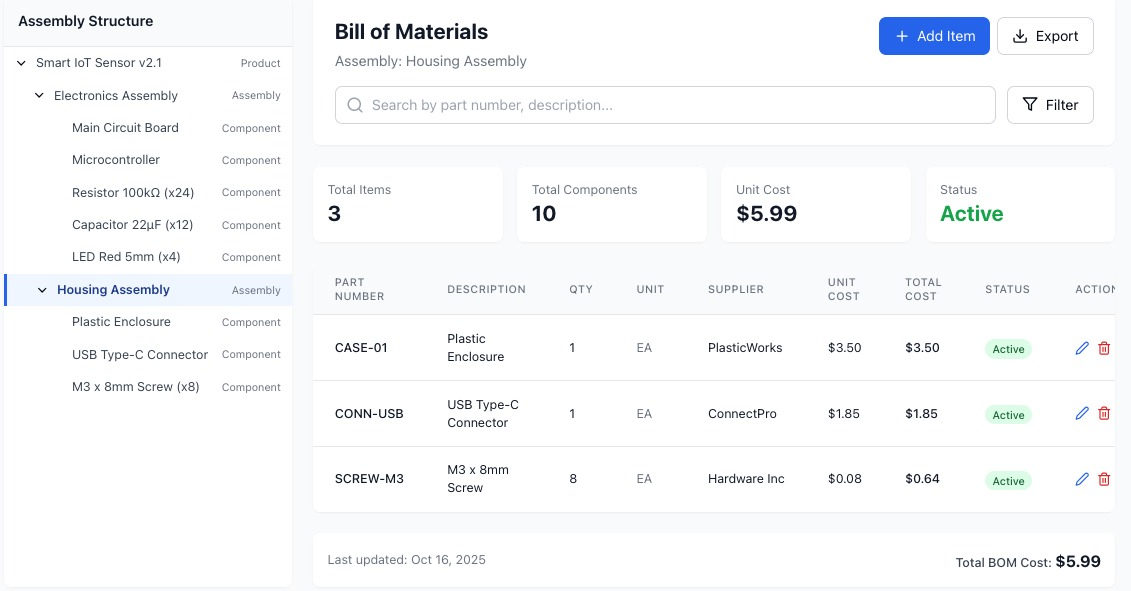Screen dimensions: 1131x591
Task: Collapse the Housing Assembly chevron
Action: pos(42,290)
